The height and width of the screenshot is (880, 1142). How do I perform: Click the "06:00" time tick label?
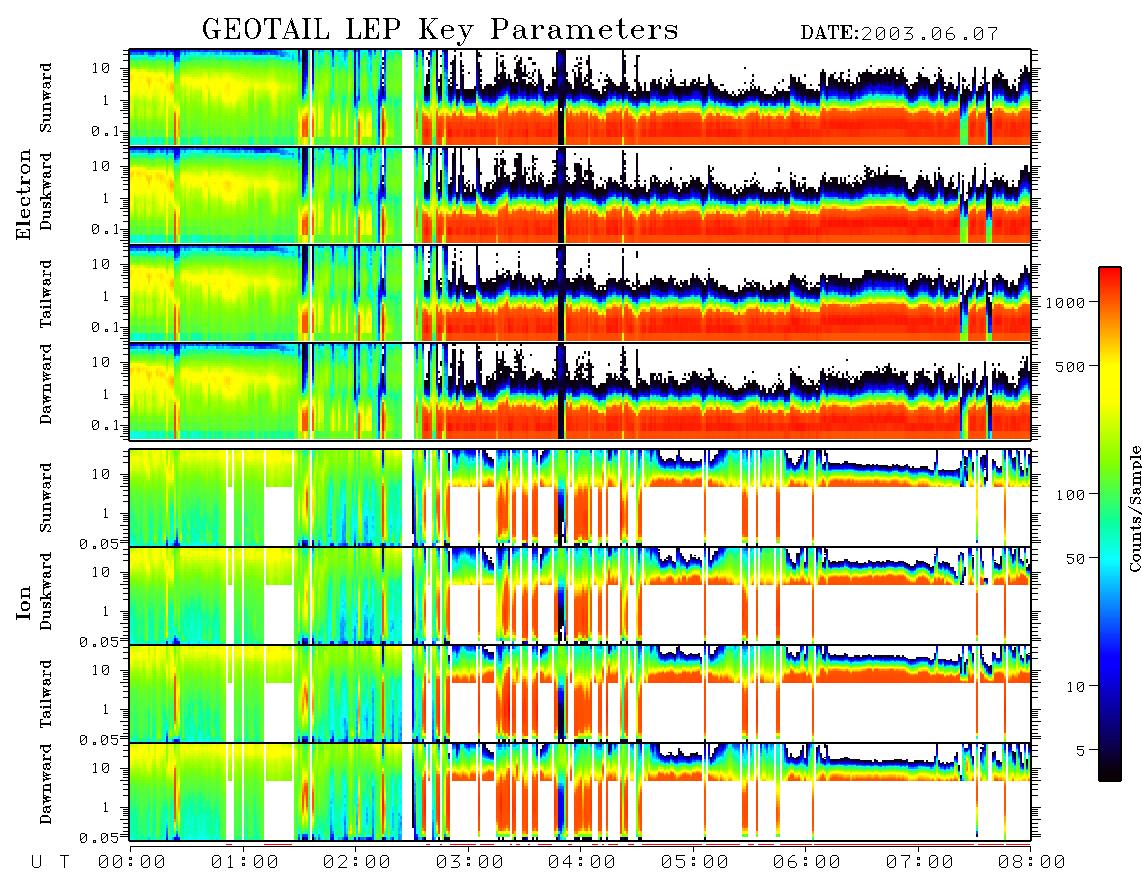coord(807,862)
